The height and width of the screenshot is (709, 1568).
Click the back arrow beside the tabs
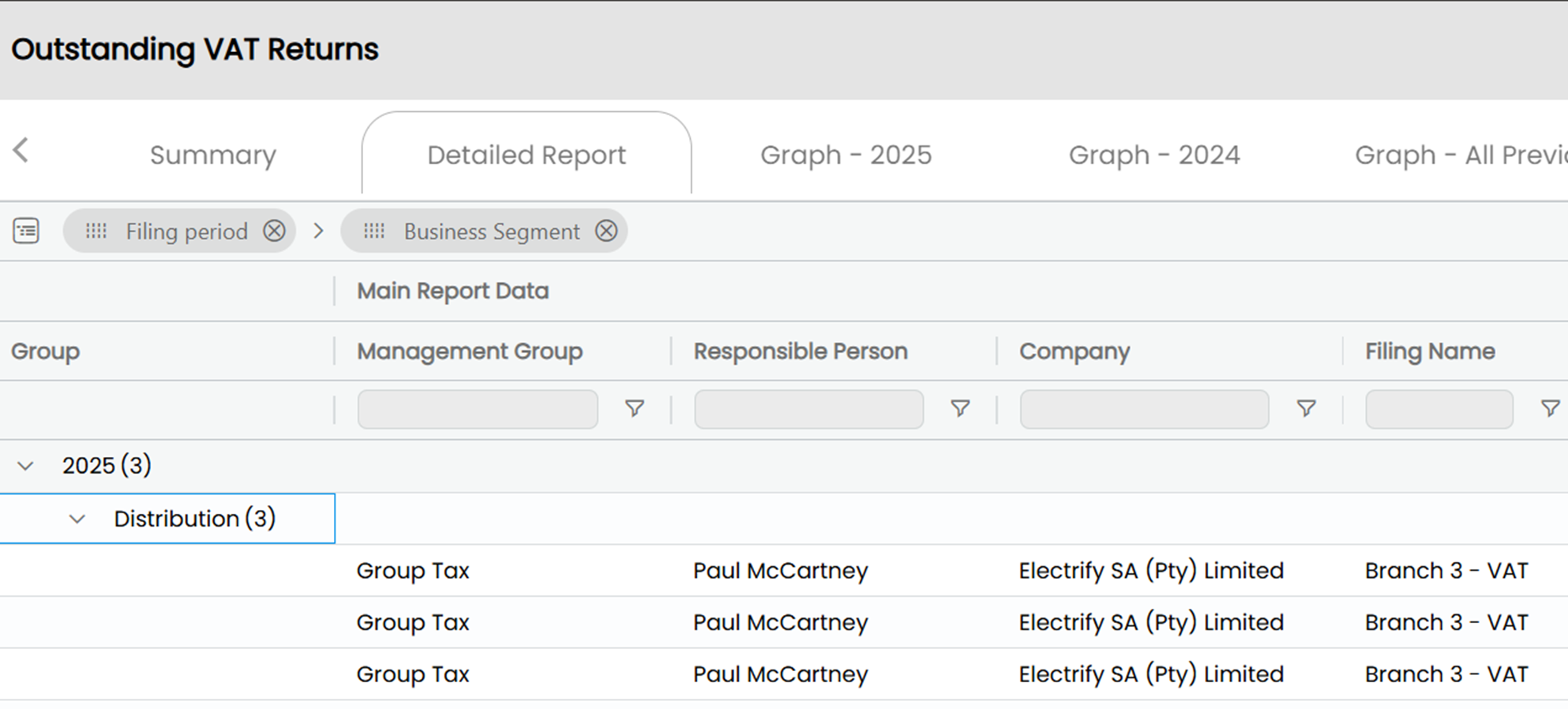click(x=21, y=150)
